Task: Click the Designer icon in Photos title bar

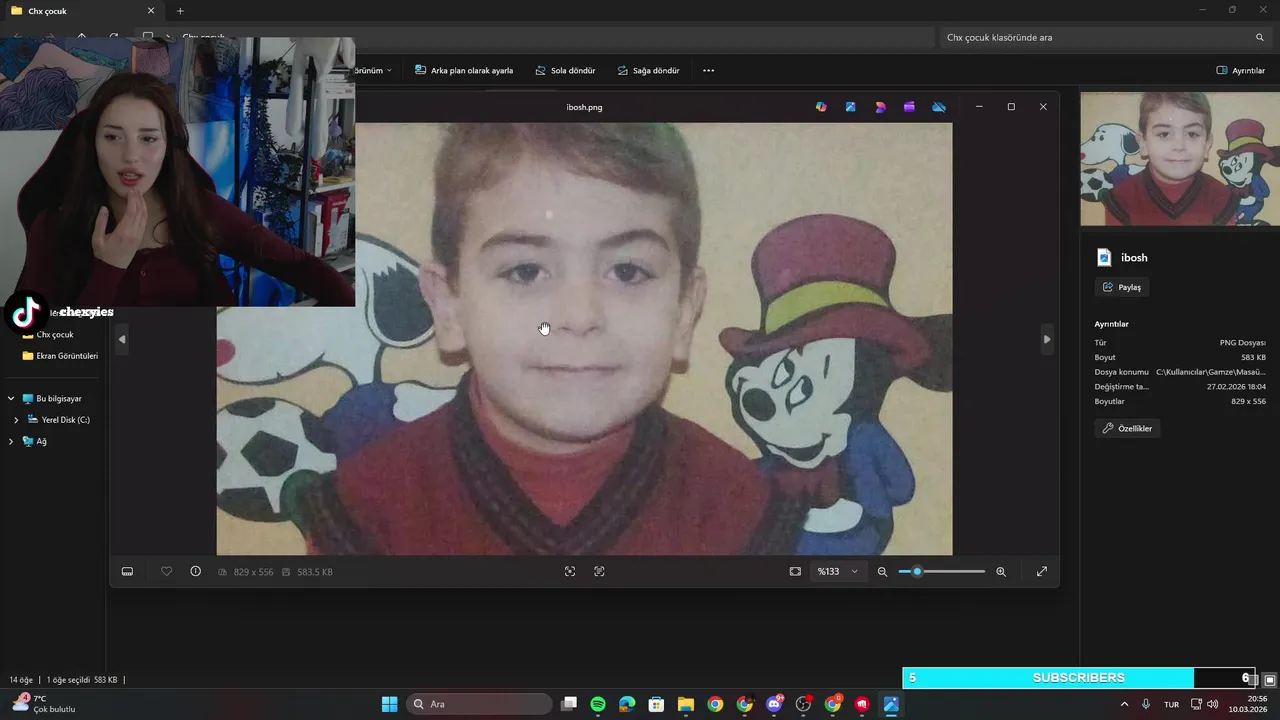Action: [x=880, y=107]
